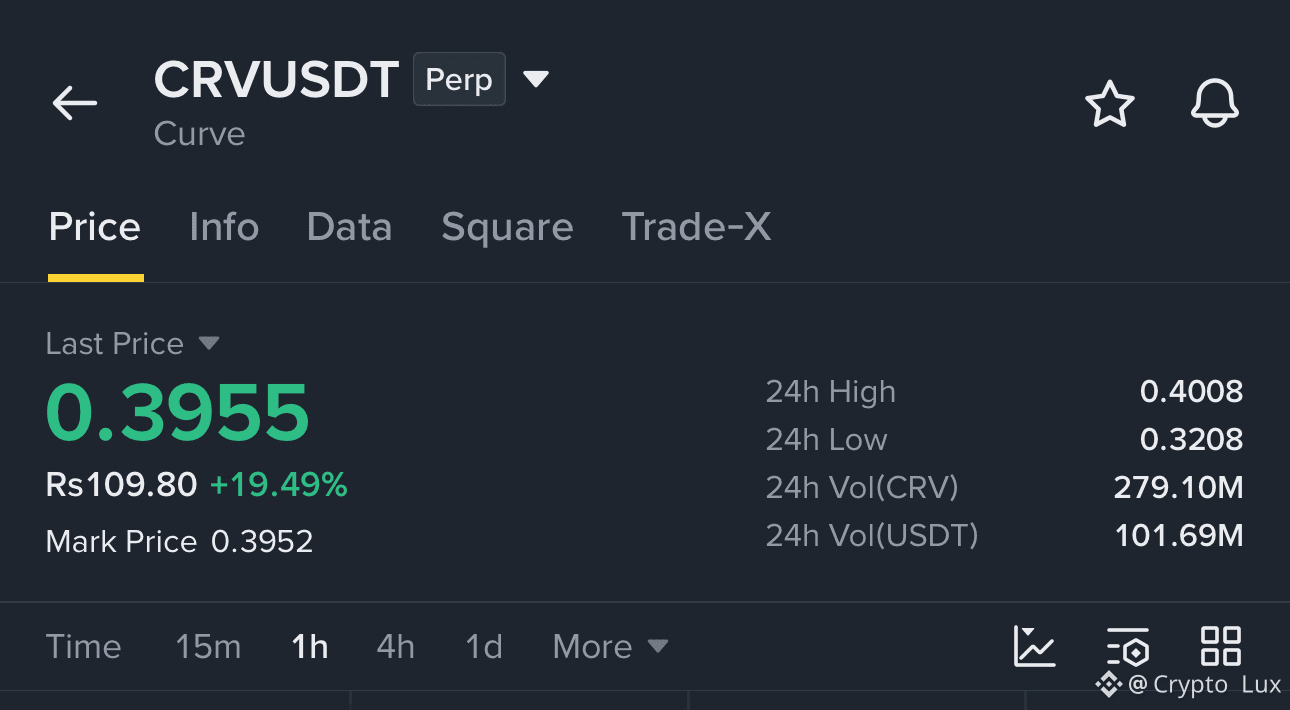The width and height of the screenshot is (1290, 710).
Task: Click the CRVUSDT pair title
Action: pyautogui.click(x=276, y=79)
